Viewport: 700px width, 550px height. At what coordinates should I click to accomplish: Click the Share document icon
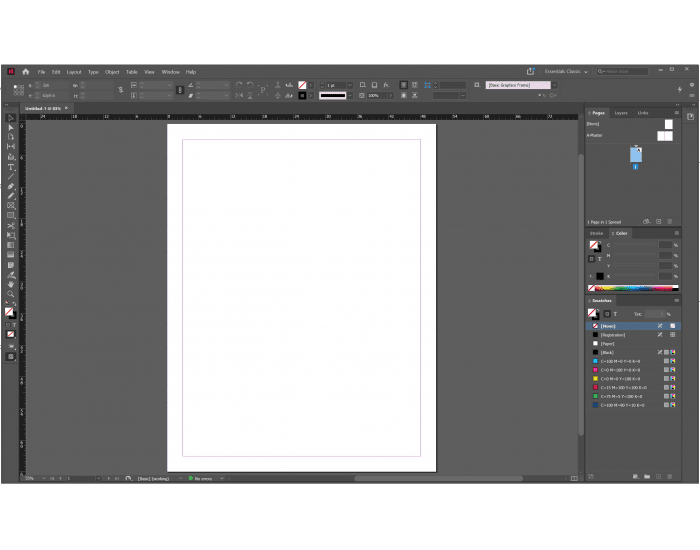tap(530, 71)
